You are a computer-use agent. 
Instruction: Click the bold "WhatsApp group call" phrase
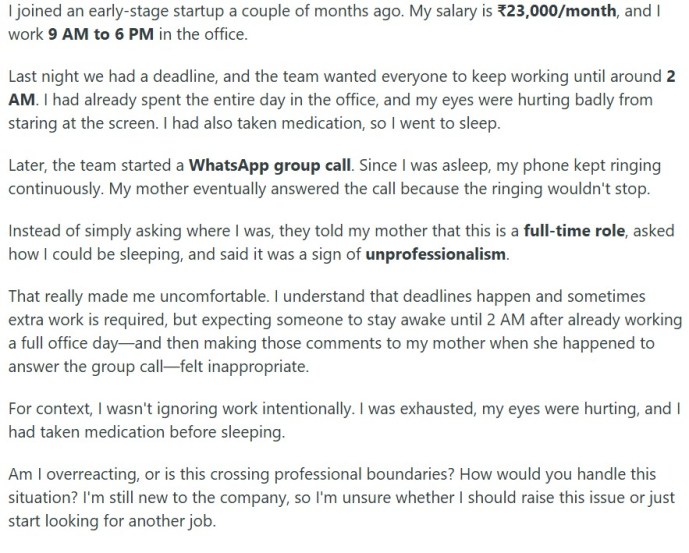270,166
